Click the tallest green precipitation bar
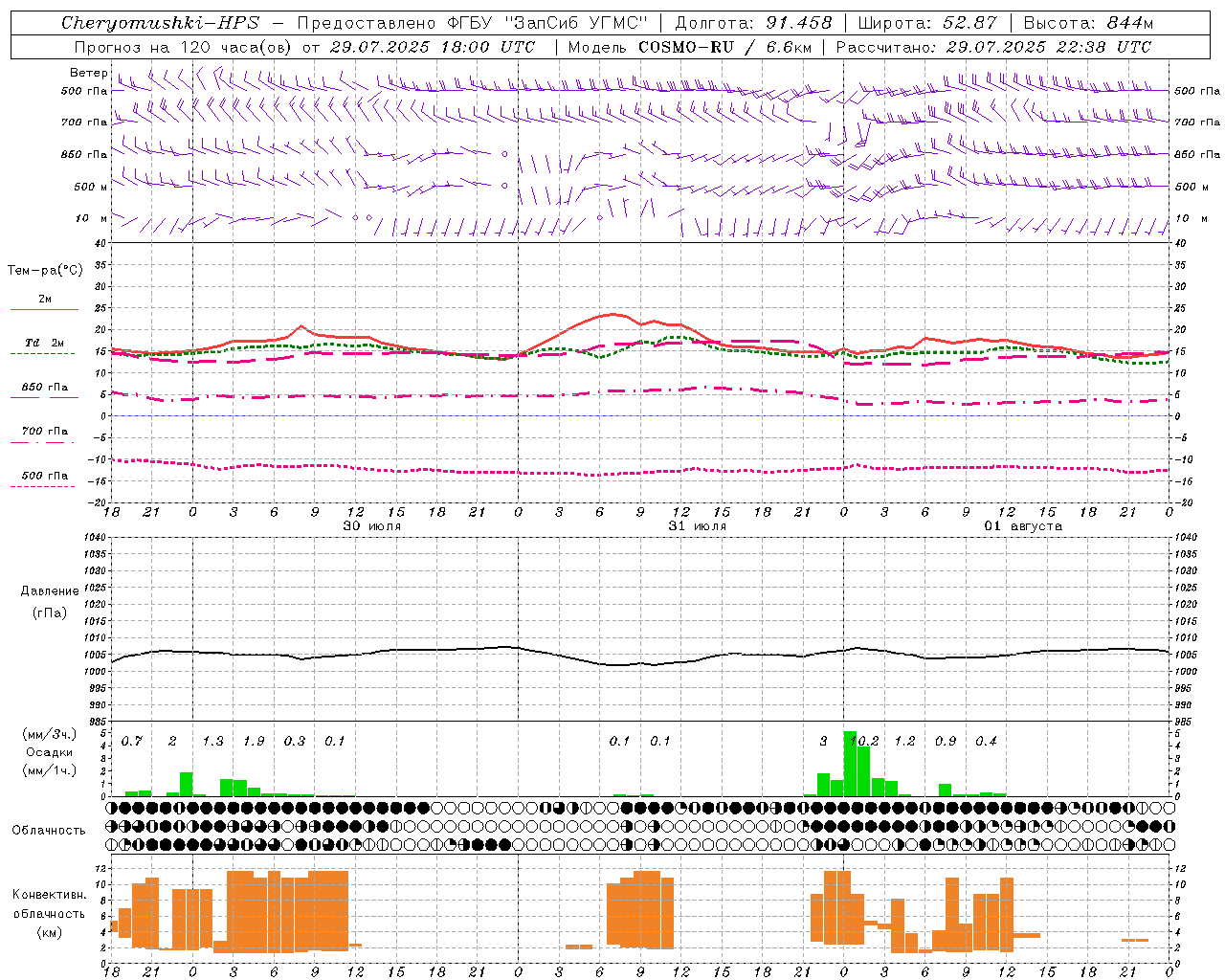The image size is (1225, 980). [850, 764]
